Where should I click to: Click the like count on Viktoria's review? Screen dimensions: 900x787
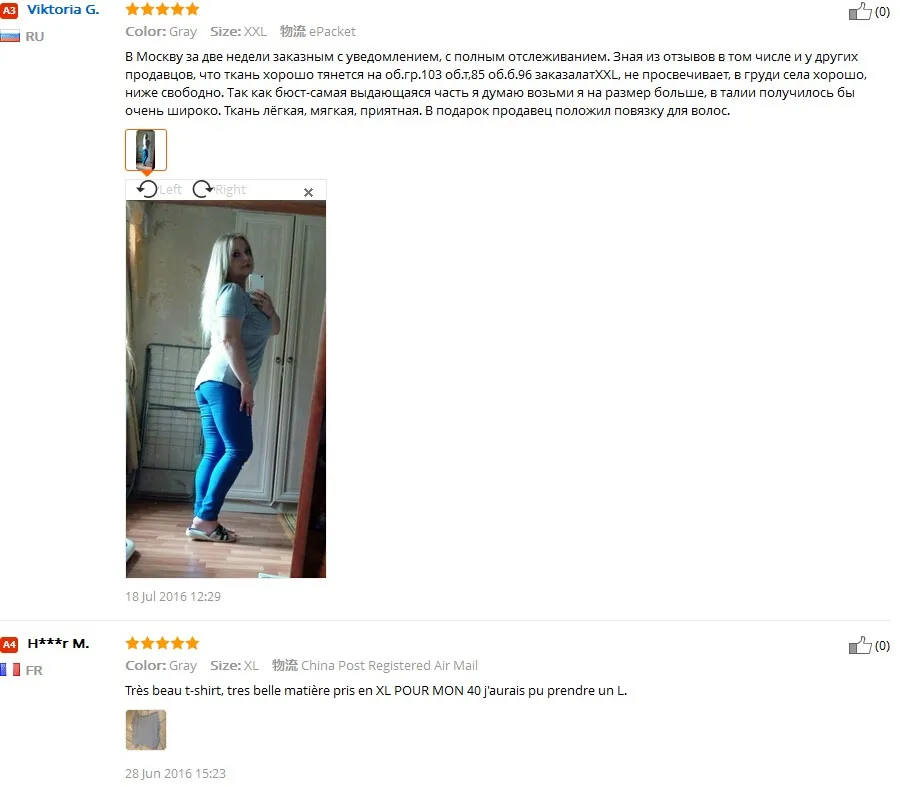pos(882,12)
